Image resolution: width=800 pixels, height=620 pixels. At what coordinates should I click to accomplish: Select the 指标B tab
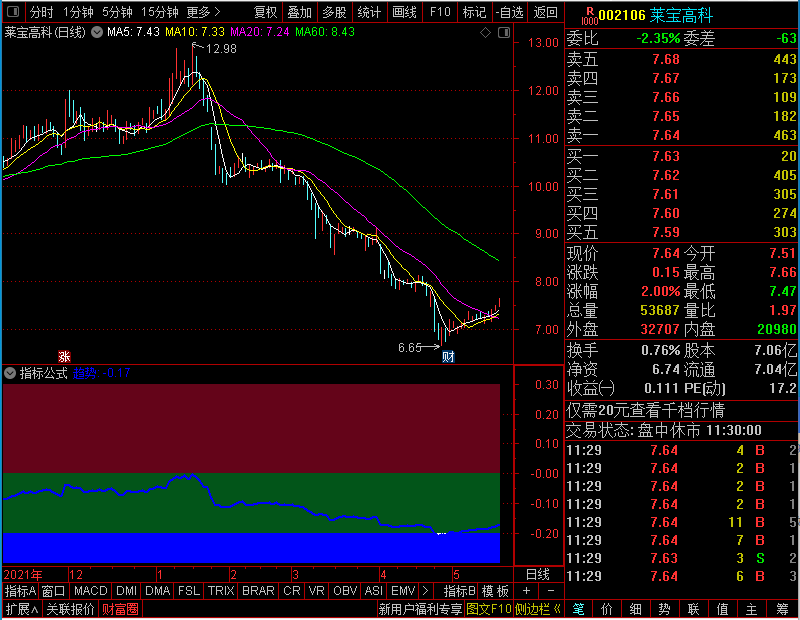(459, 591)
